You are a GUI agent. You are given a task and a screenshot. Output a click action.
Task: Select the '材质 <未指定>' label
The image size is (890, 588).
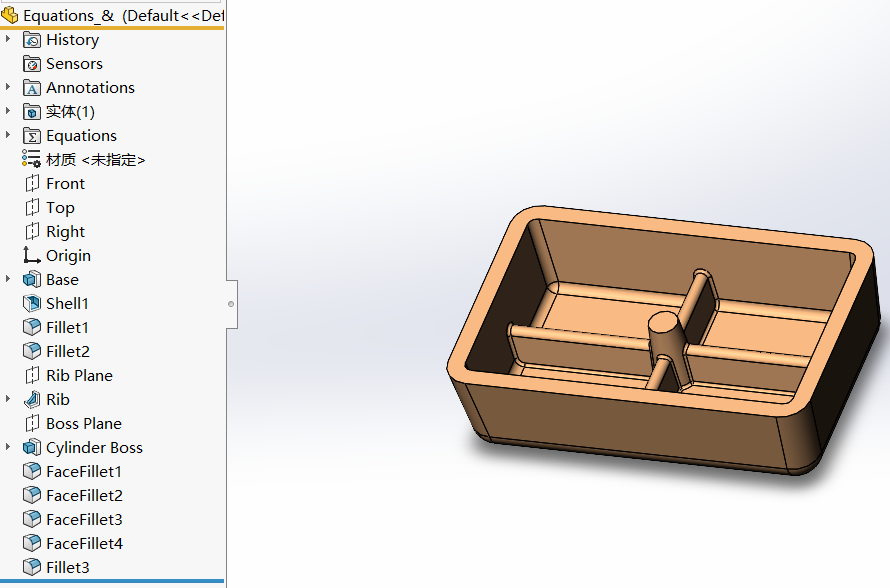point(95,160)
